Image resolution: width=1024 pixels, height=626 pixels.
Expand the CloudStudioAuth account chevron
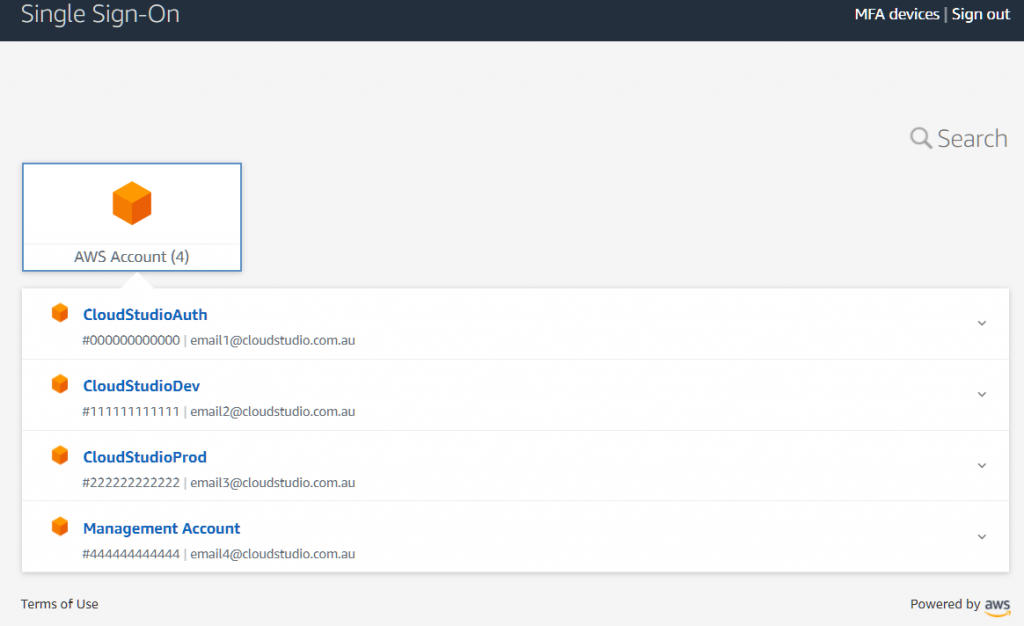[x=982, y=323]
